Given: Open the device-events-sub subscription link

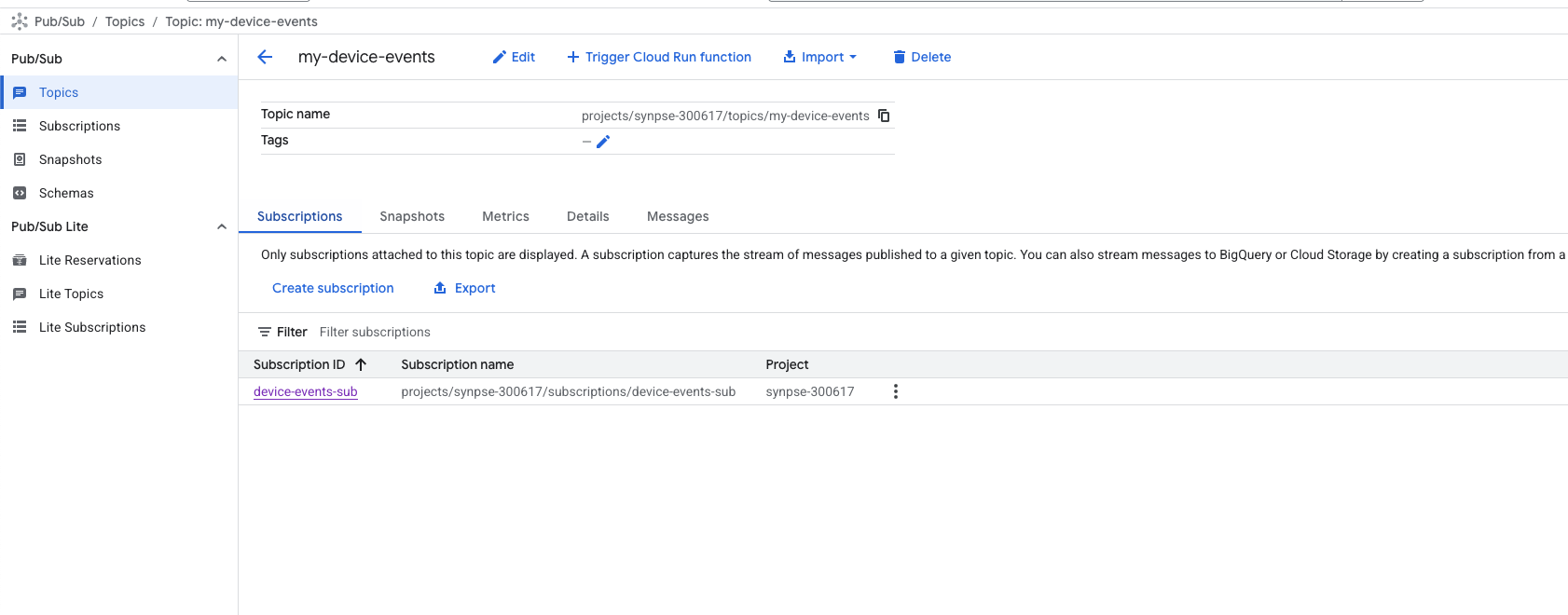Looking at the screenshot, I should (306, 391).
